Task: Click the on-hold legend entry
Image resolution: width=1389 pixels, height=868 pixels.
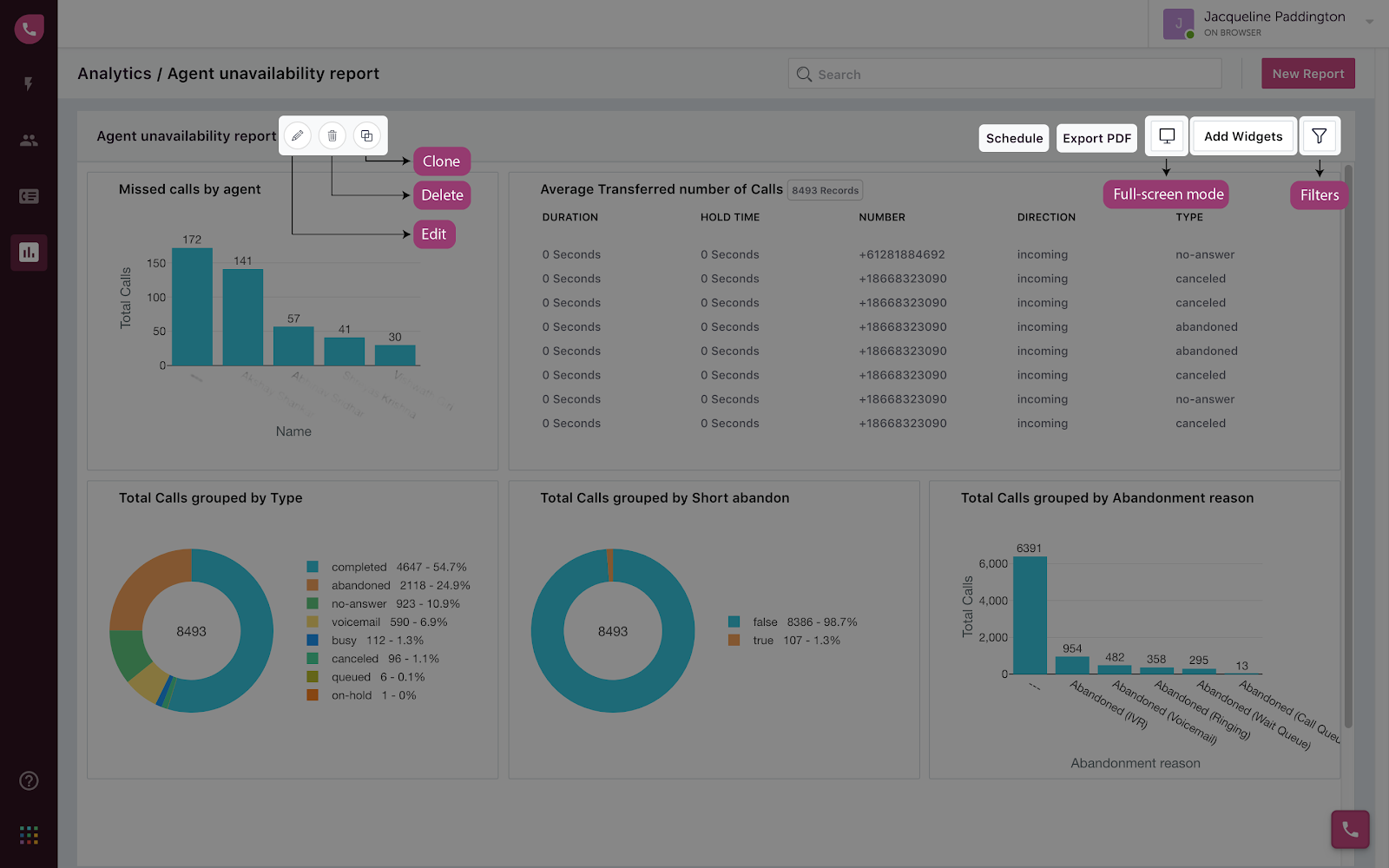Action: click(361, 695)
